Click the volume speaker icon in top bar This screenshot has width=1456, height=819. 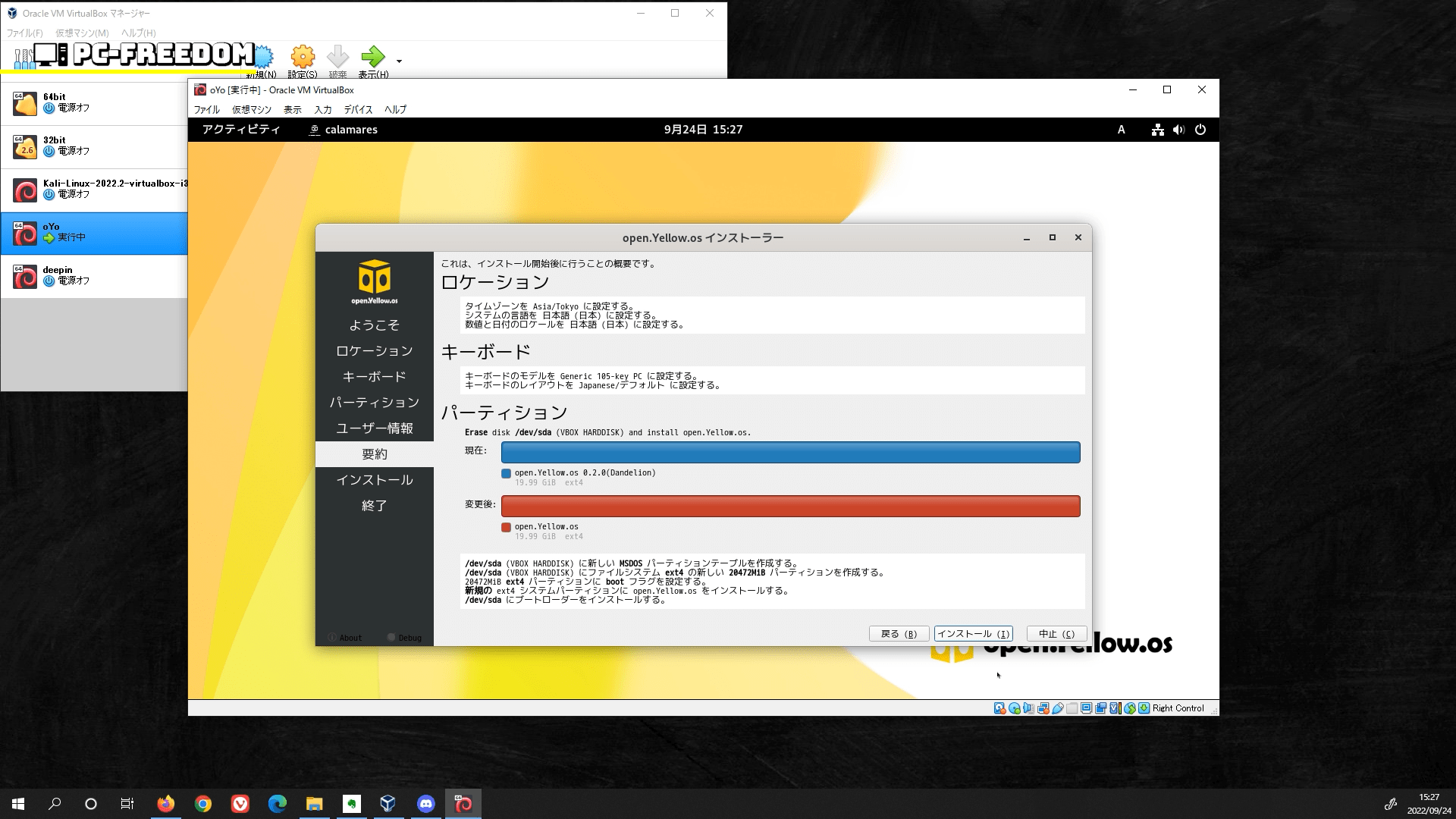coord(1178,130)
